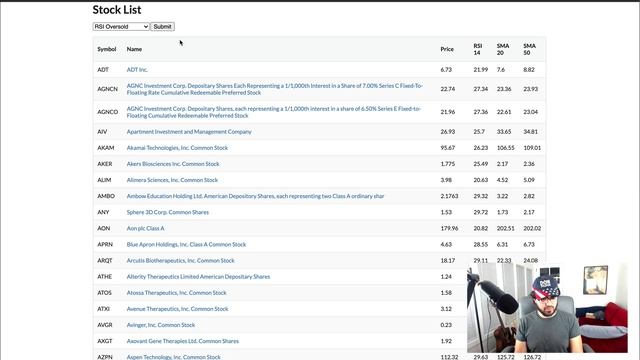Open Axovant Gene Therapies Ltd. link
The height and width of the screenshot is (360, 640).
tap(182, 341)
